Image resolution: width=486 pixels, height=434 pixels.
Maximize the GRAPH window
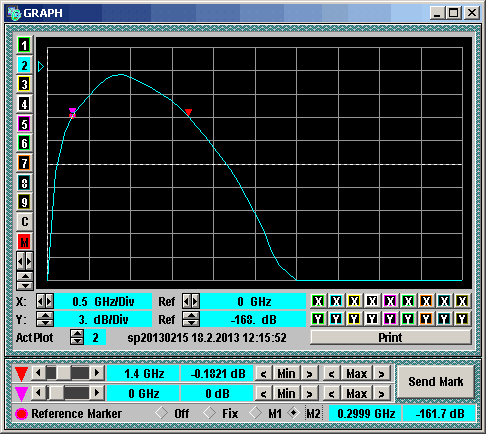(454, 13)
